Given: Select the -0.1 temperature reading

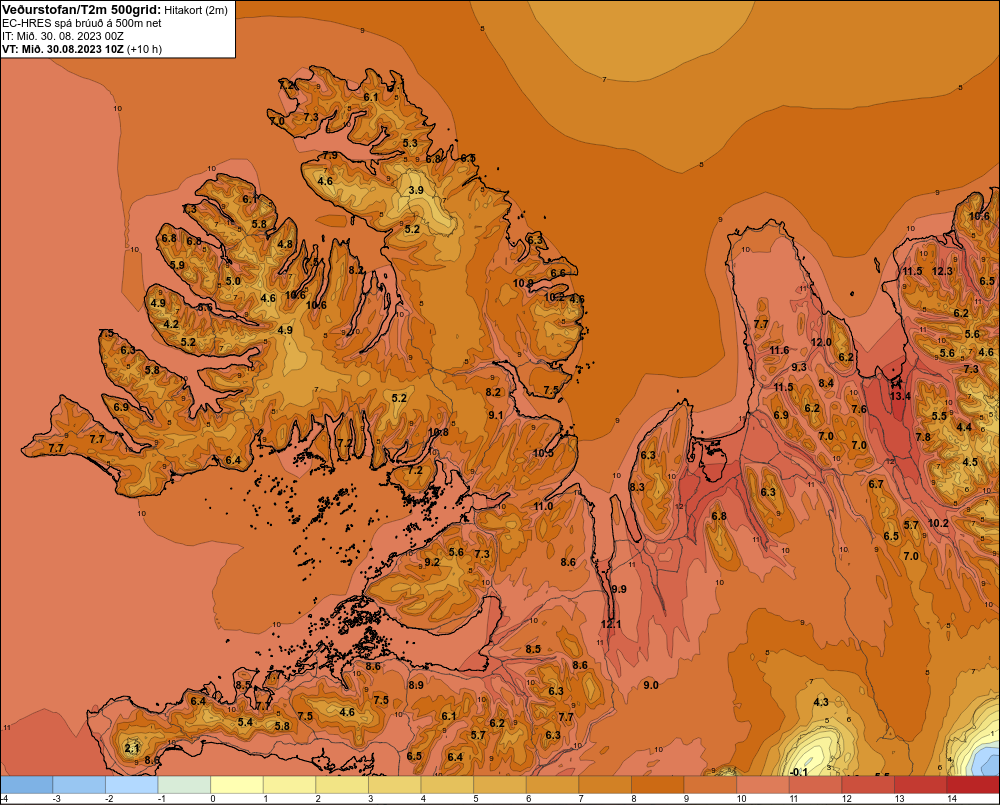Looking at the screenshot, I should 798,772.
